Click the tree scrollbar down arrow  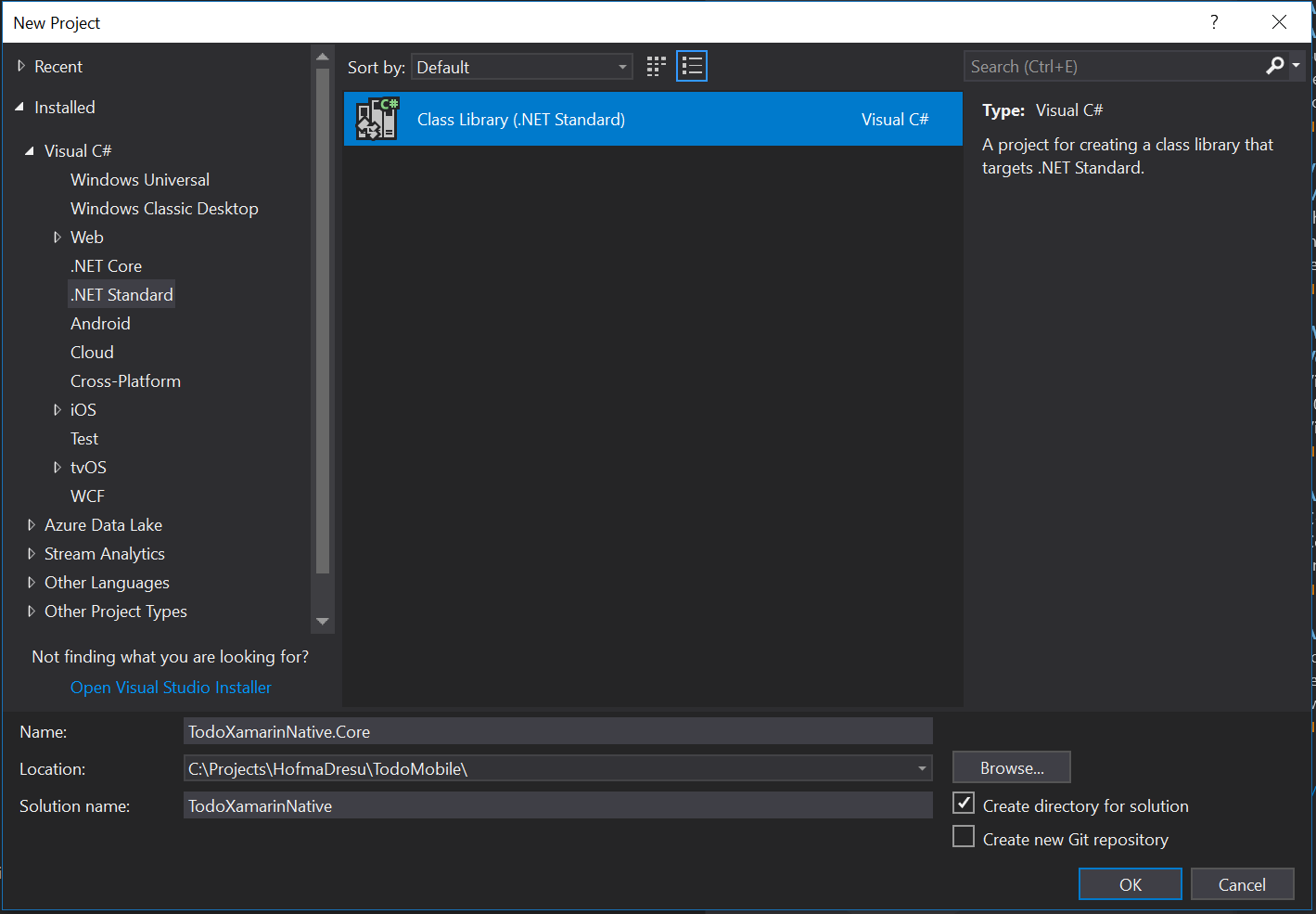pos(323,622)
